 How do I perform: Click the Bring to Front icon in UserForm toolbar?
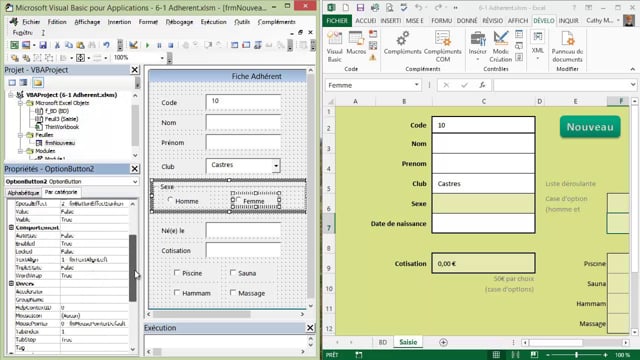pos(15,58)
